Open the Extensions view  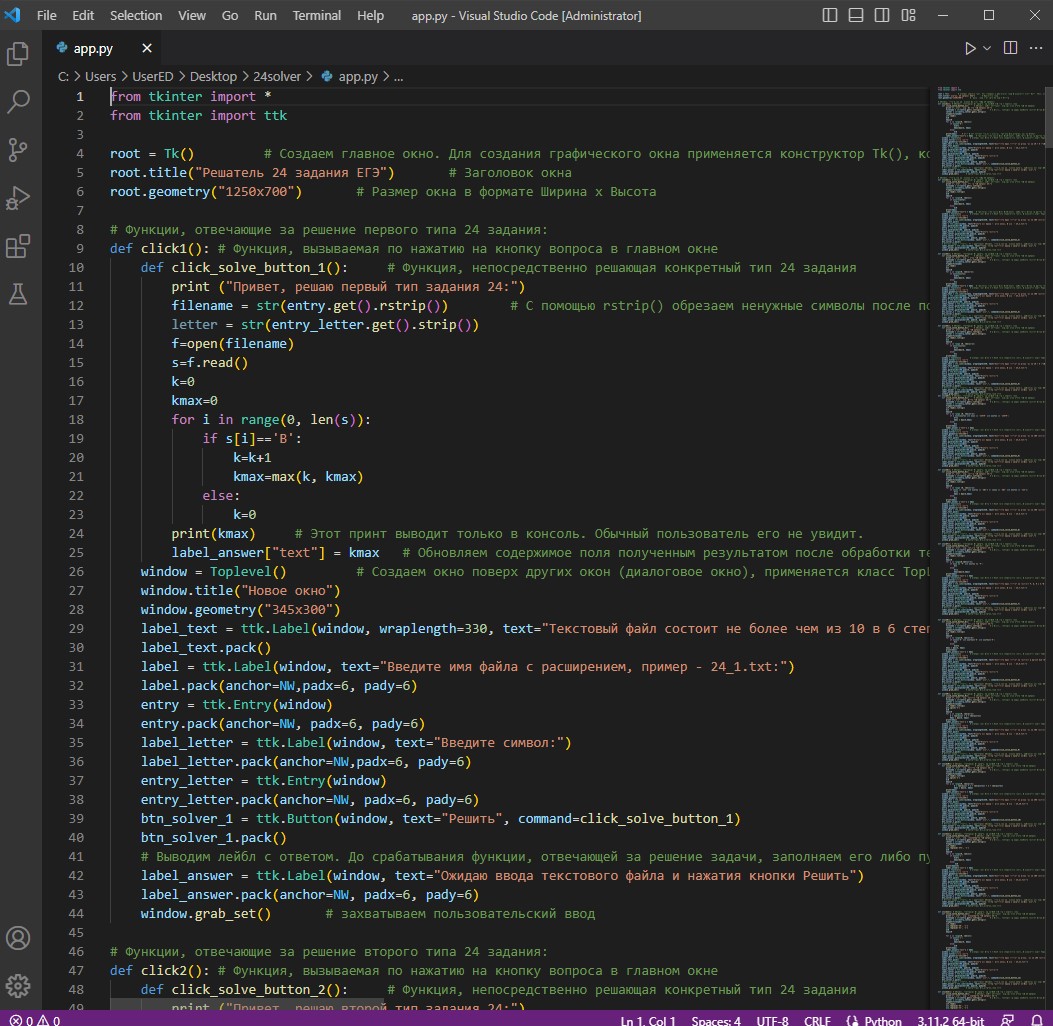[18, 246]
